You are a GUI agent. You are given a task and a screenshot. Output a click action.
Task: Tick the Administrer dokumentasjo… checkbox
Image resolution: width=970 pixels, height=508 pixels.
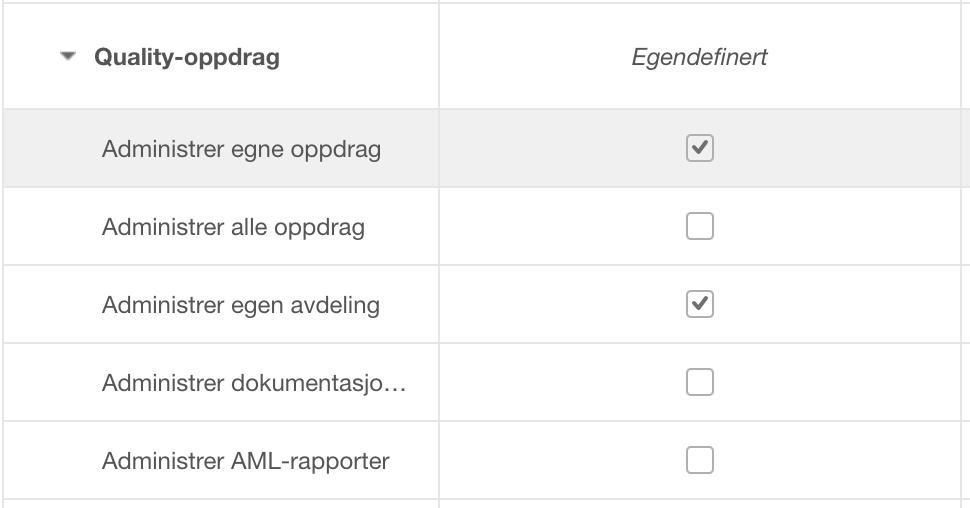coord(699,382)
